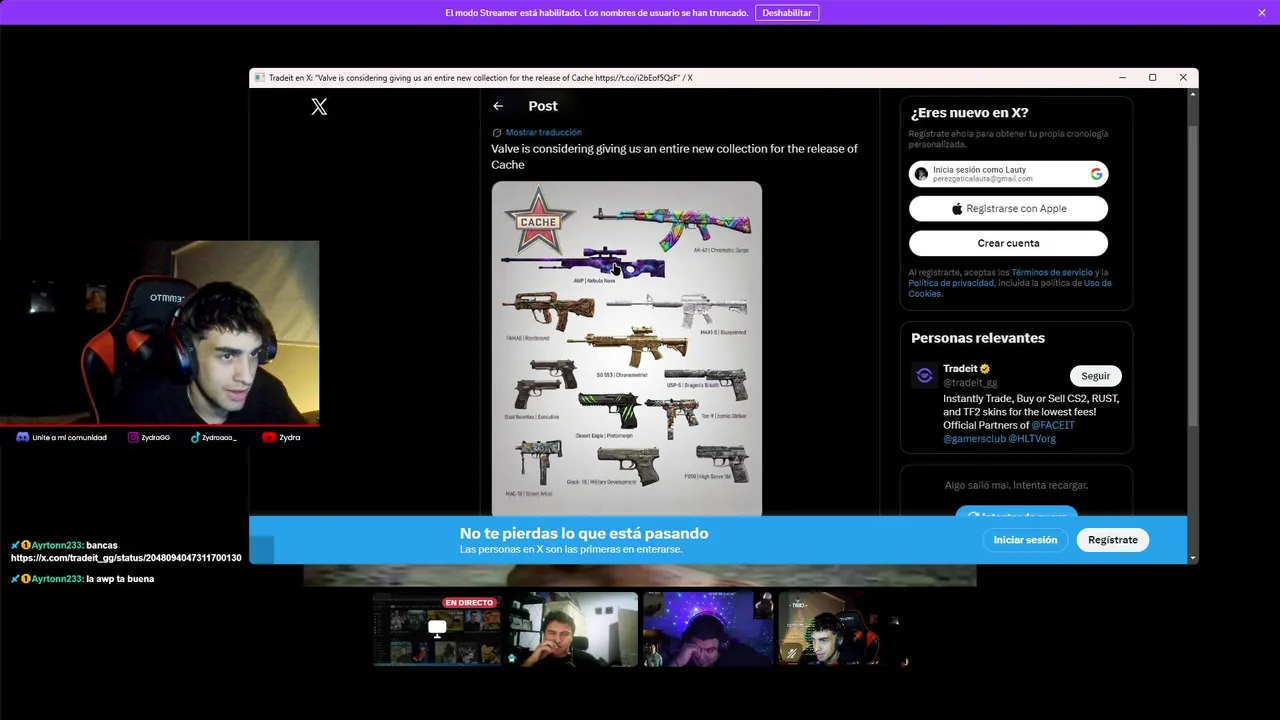Click Discord icon in stream overlay
Screen dimensions: 1280x720
(22, 437)
